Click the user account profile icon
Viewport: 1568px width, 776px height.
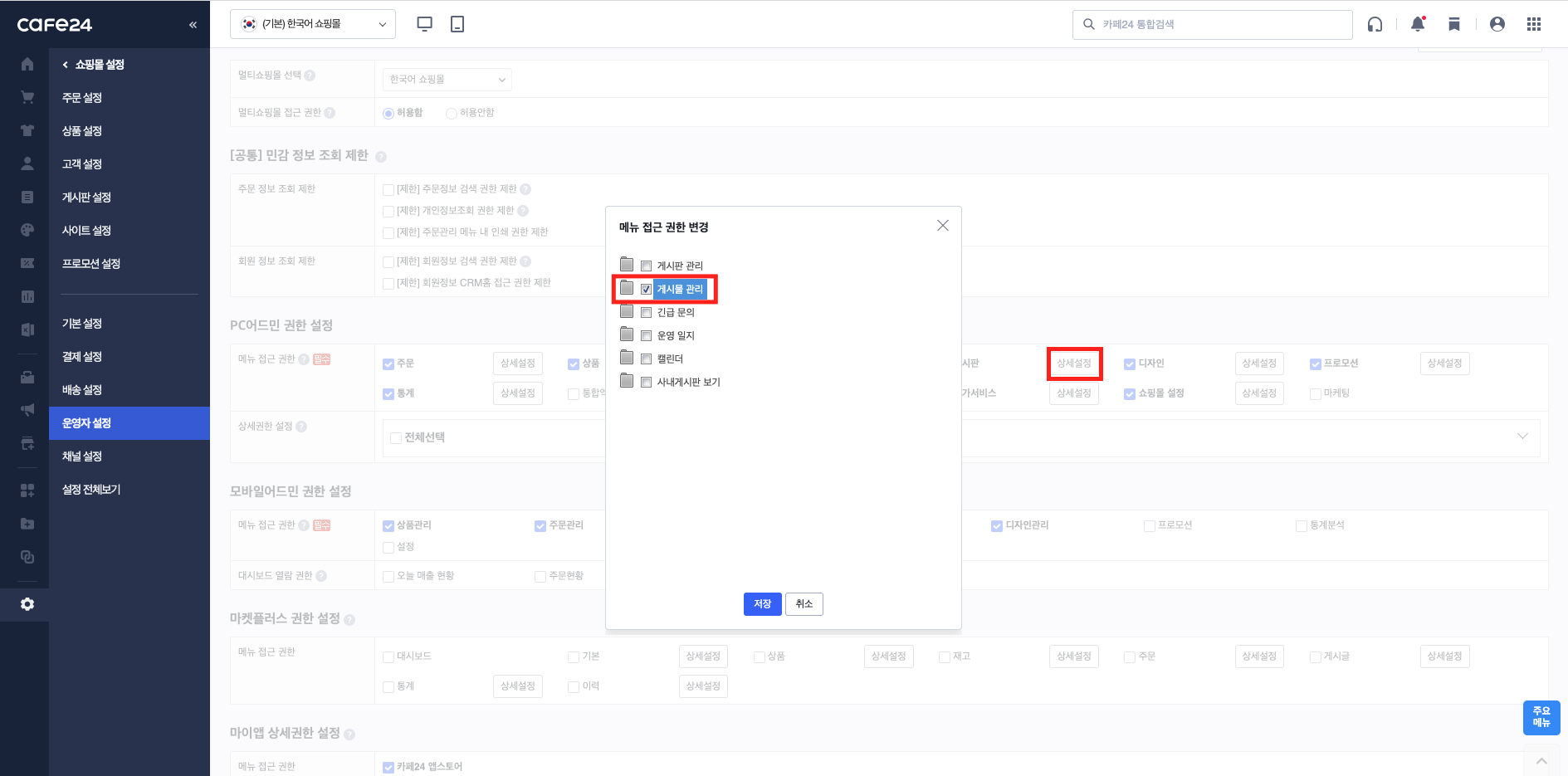point(1497,24)
